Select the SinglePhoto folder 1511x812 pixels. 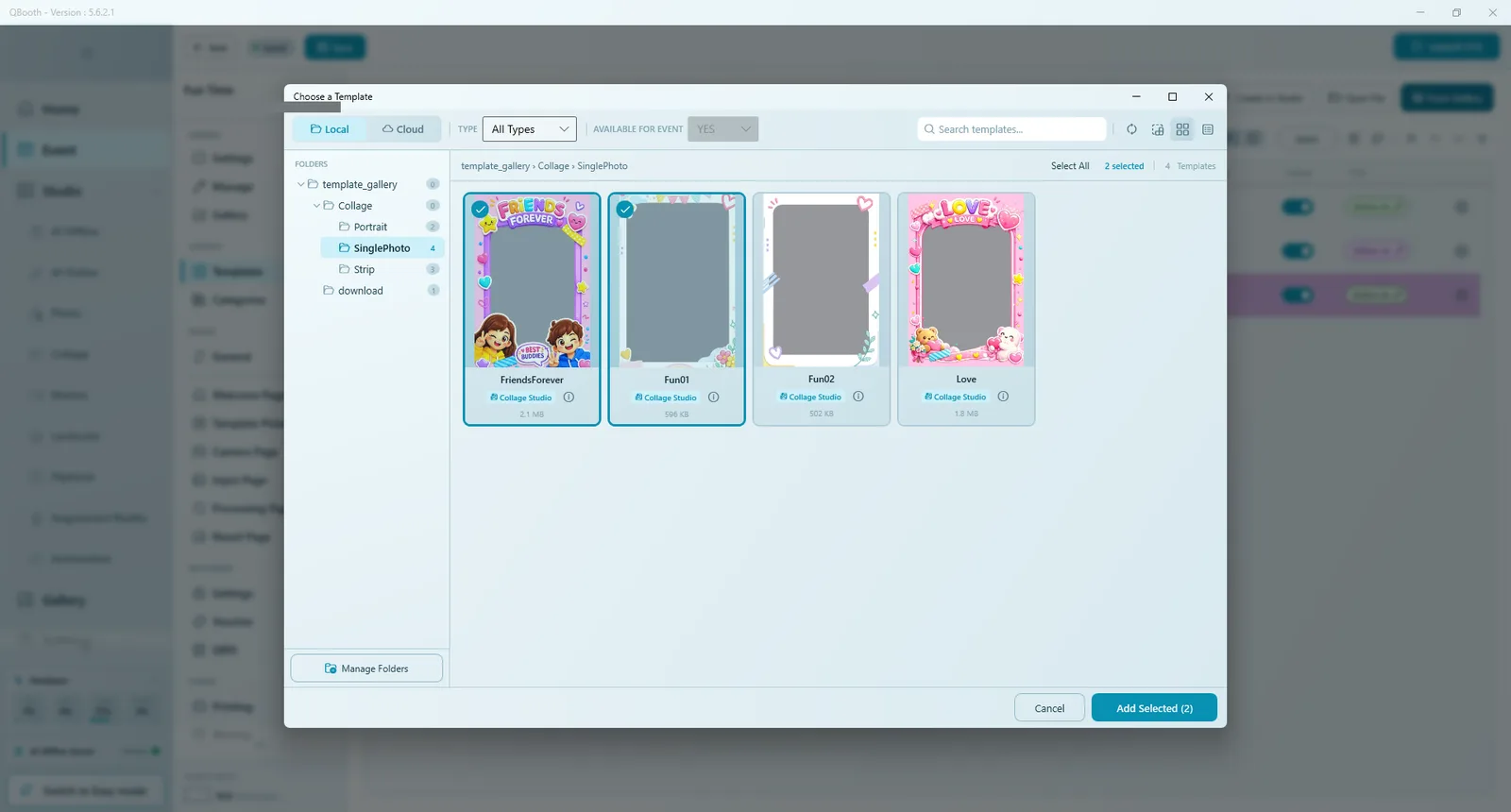(x=382, y=248)
